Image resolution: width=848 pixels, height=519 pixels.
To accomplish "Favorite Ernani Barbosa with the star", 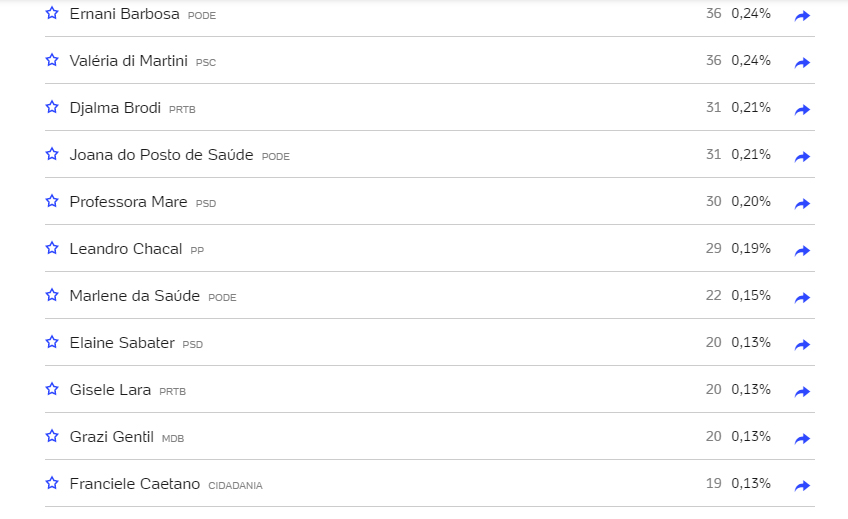I will click(52, 13).
